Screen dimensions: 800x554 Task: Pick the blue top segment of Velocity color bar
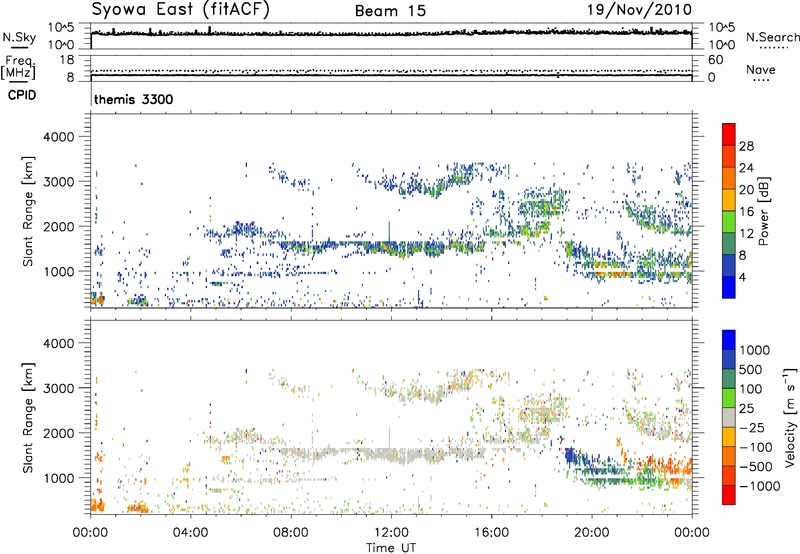tap(729, 340)
